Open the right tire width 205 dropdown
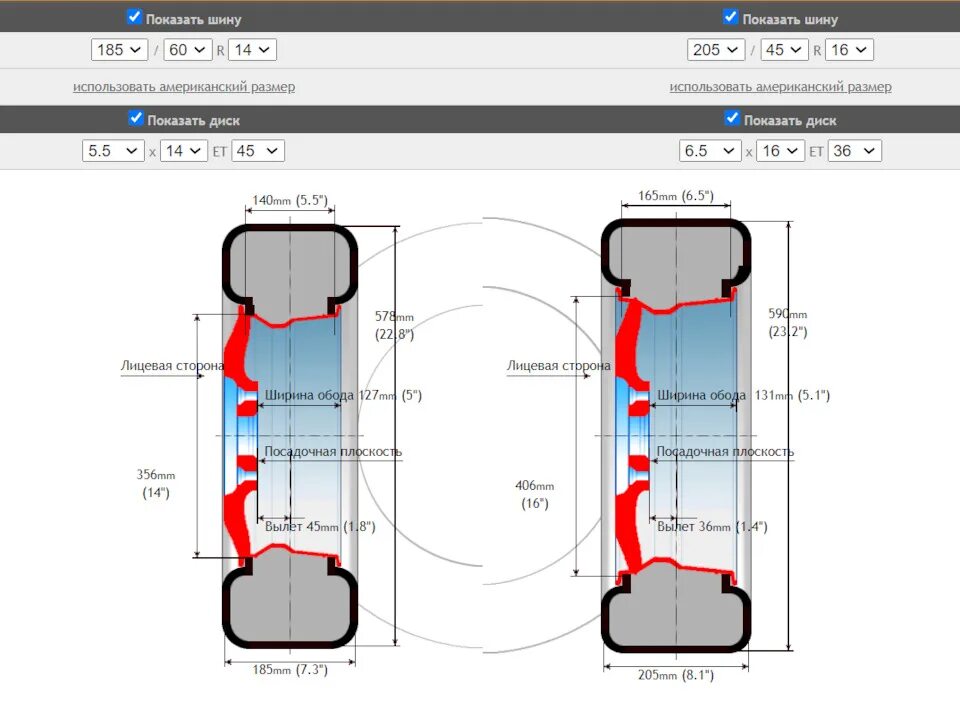 tap(716, 50)
